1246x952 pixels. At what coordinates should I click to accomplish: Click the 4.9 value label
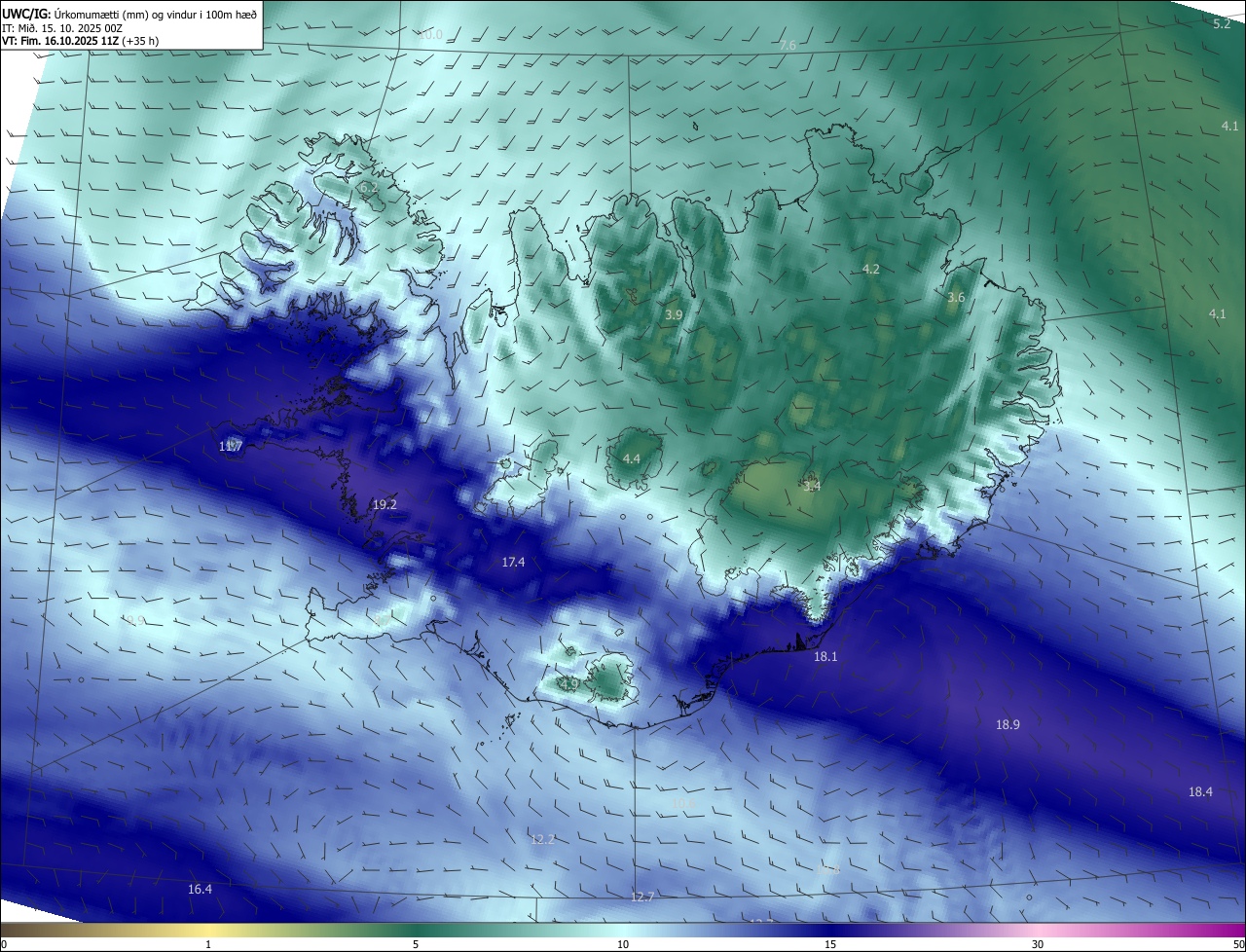pos(569,684)
